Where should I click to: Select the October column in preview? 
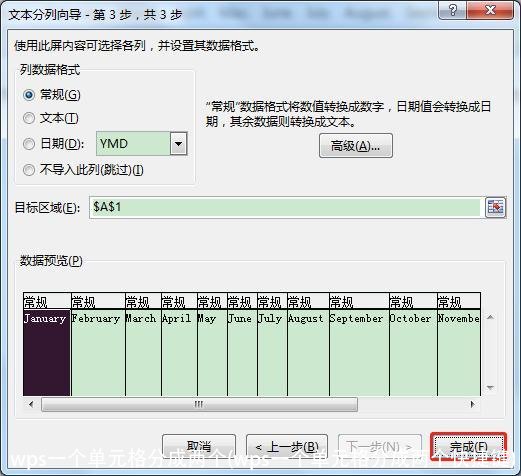[413, 352]
